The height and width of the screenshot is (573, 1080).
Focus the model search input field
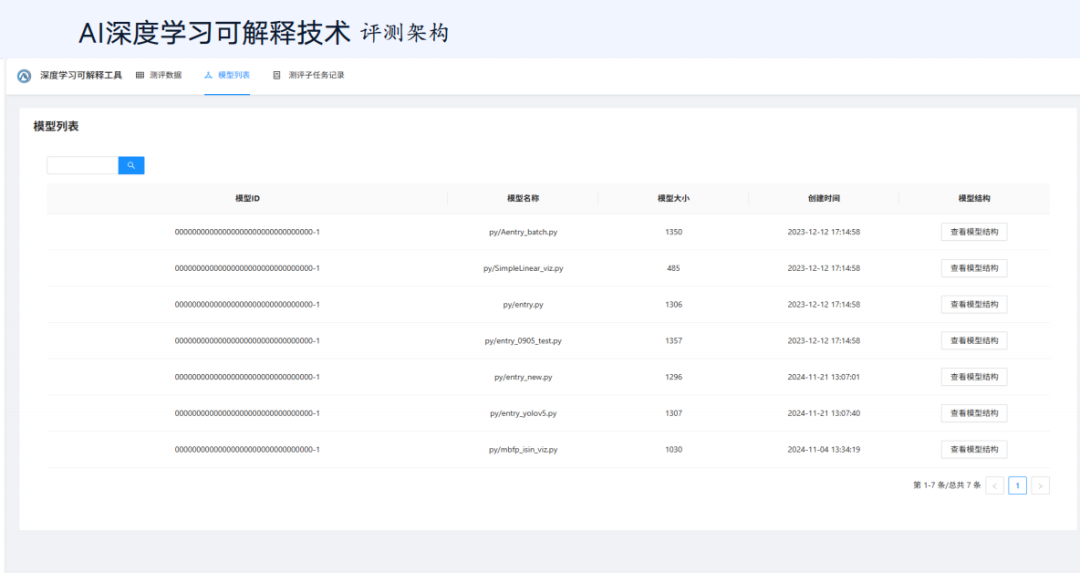83,165
